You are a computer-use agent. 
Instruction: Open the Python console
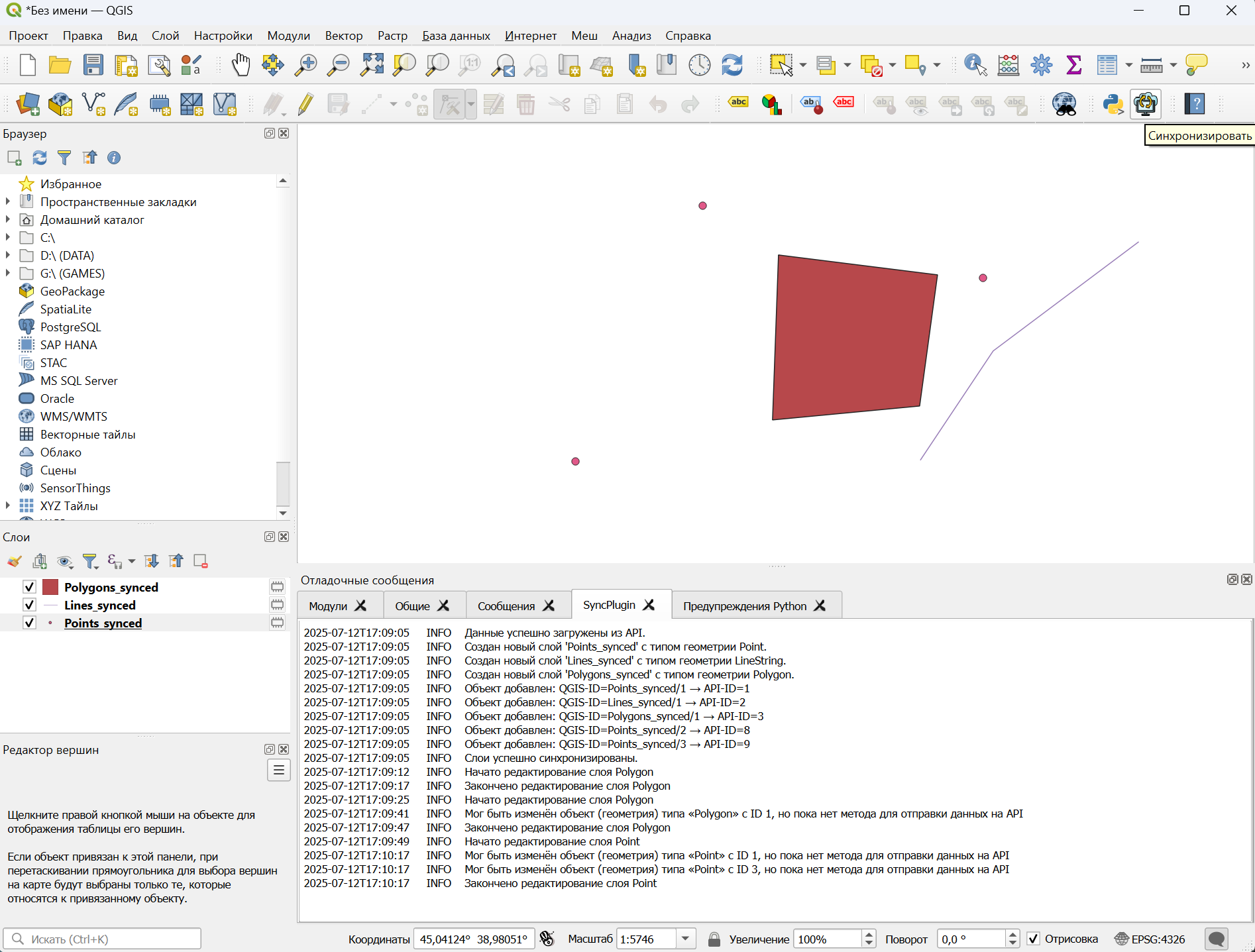click(x=1113, y=104)
